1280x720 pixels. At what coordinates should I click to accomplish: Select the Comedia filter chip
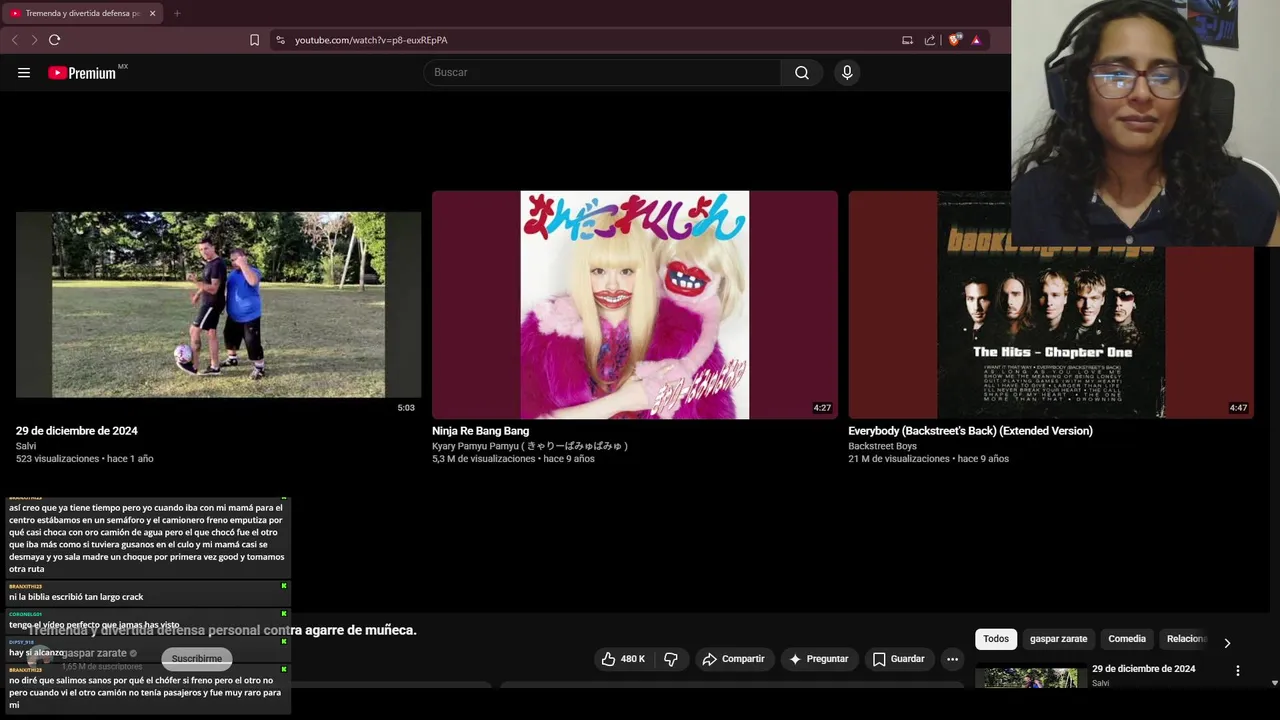click(x=1127, y=639)
